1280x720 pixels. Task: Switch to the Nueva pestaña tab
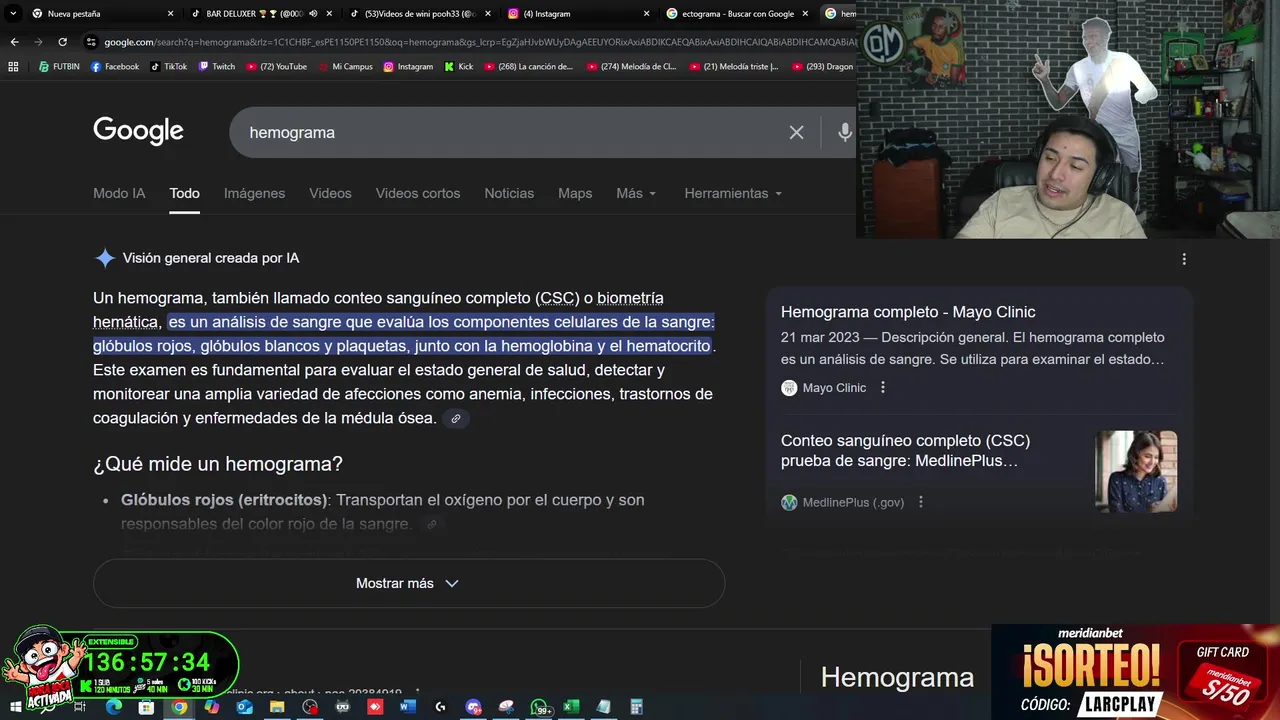point(102,14)
